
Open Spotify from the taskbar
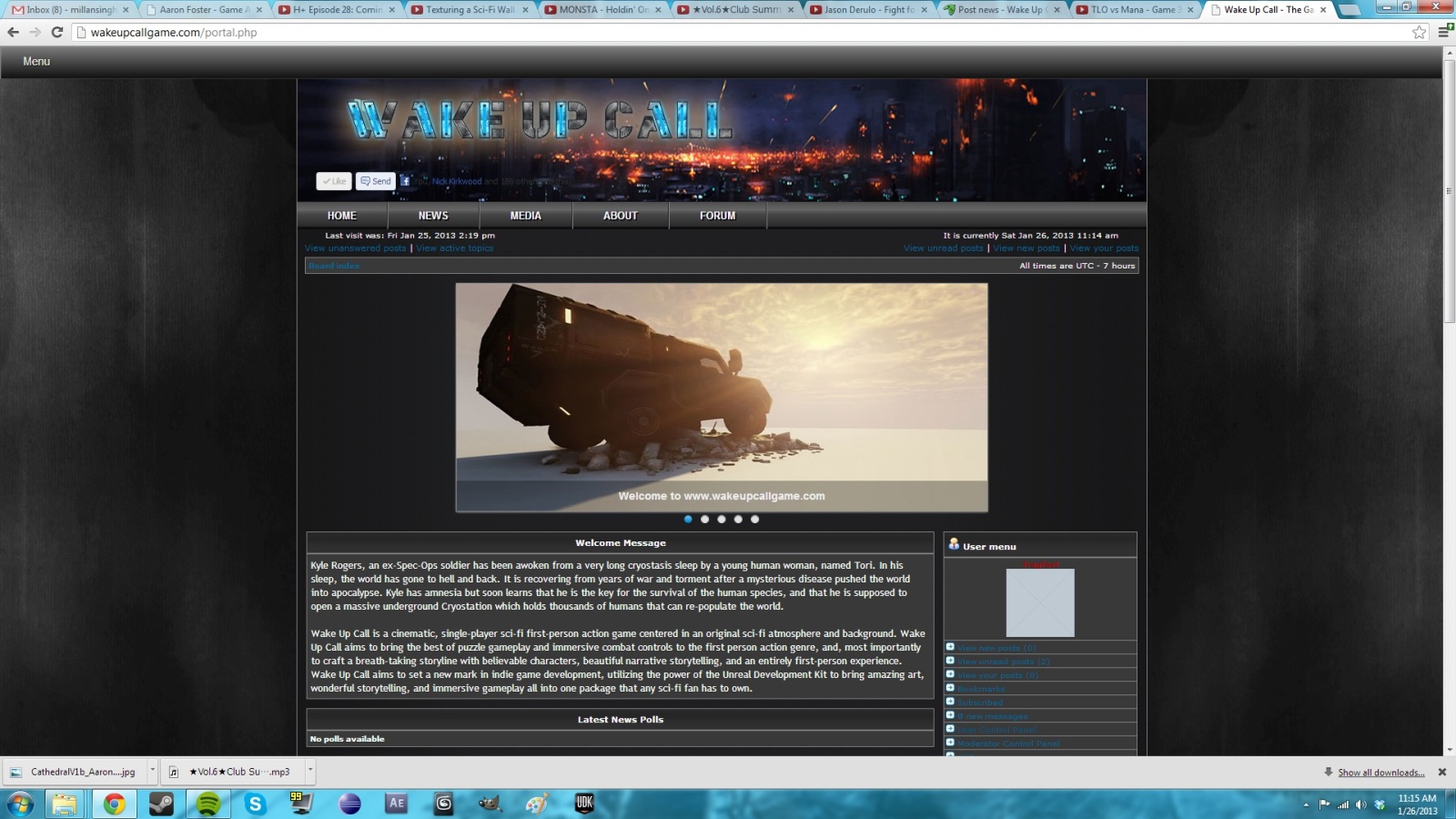click(208, 804)
